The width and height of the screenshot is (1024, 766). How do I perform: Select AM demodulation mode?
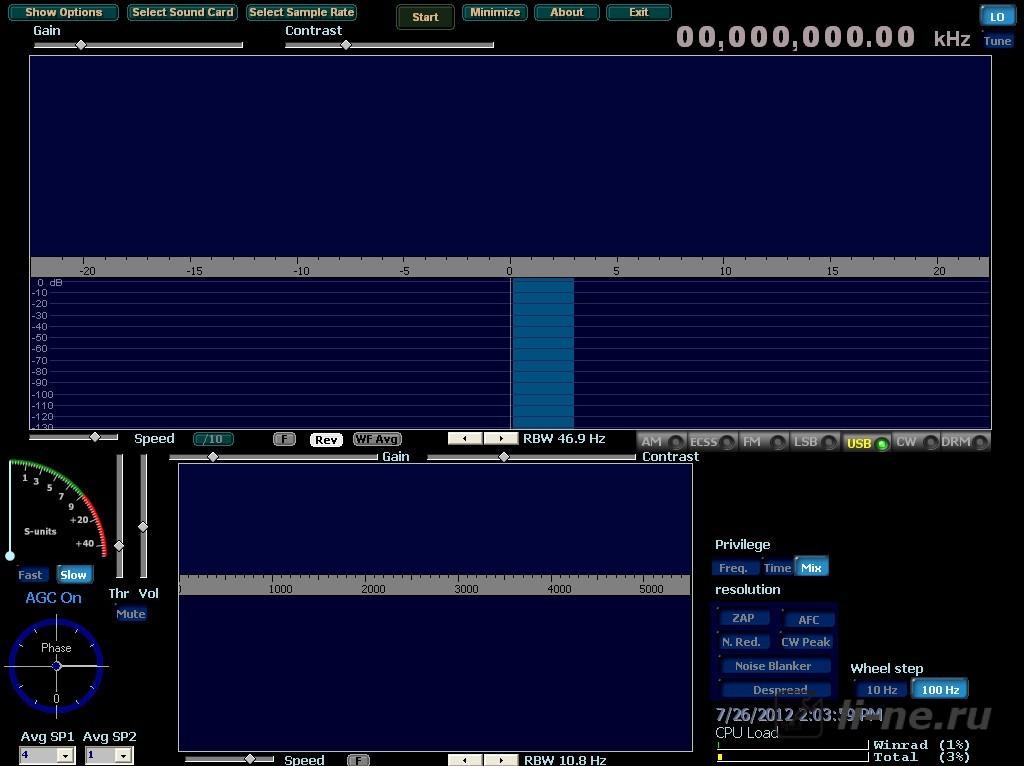point(660,442)
